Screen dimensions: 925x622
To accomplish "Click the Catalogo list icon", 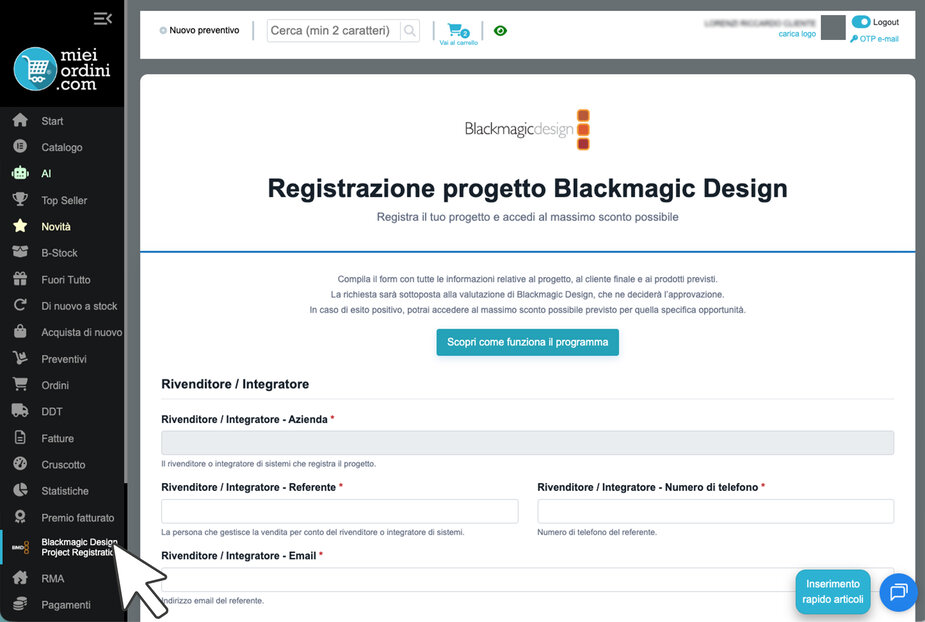I will click(x=20, y=146).
